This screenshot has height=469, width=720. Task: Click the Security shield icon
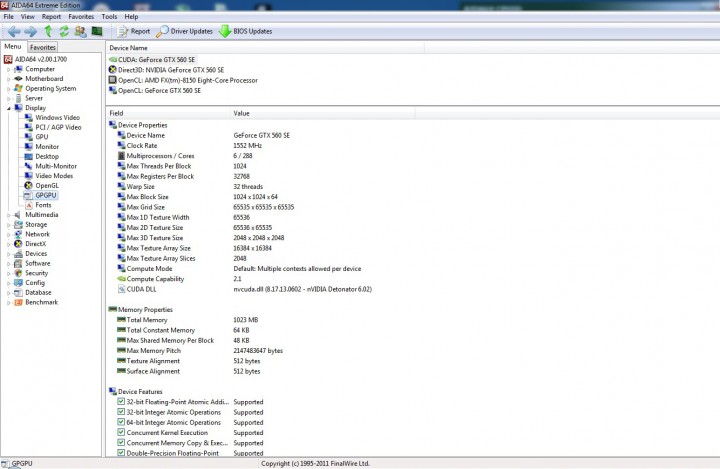(18, 273)
